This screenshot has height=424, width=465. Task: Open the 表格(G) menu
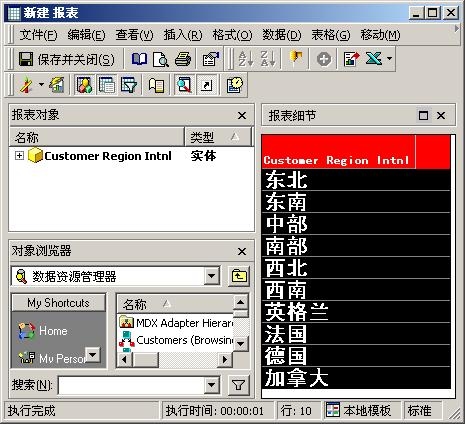tap(331, 35)
